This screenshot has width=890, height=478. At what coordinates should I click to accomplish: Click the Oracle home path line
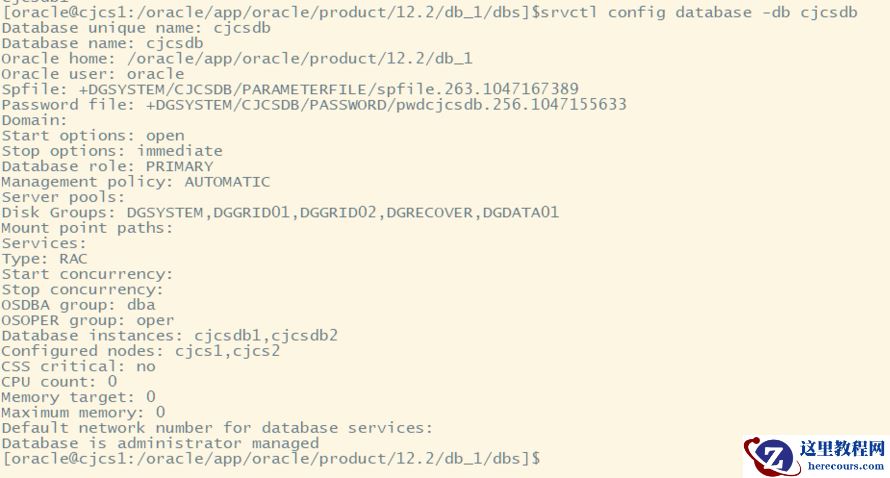tap(237, 59)
